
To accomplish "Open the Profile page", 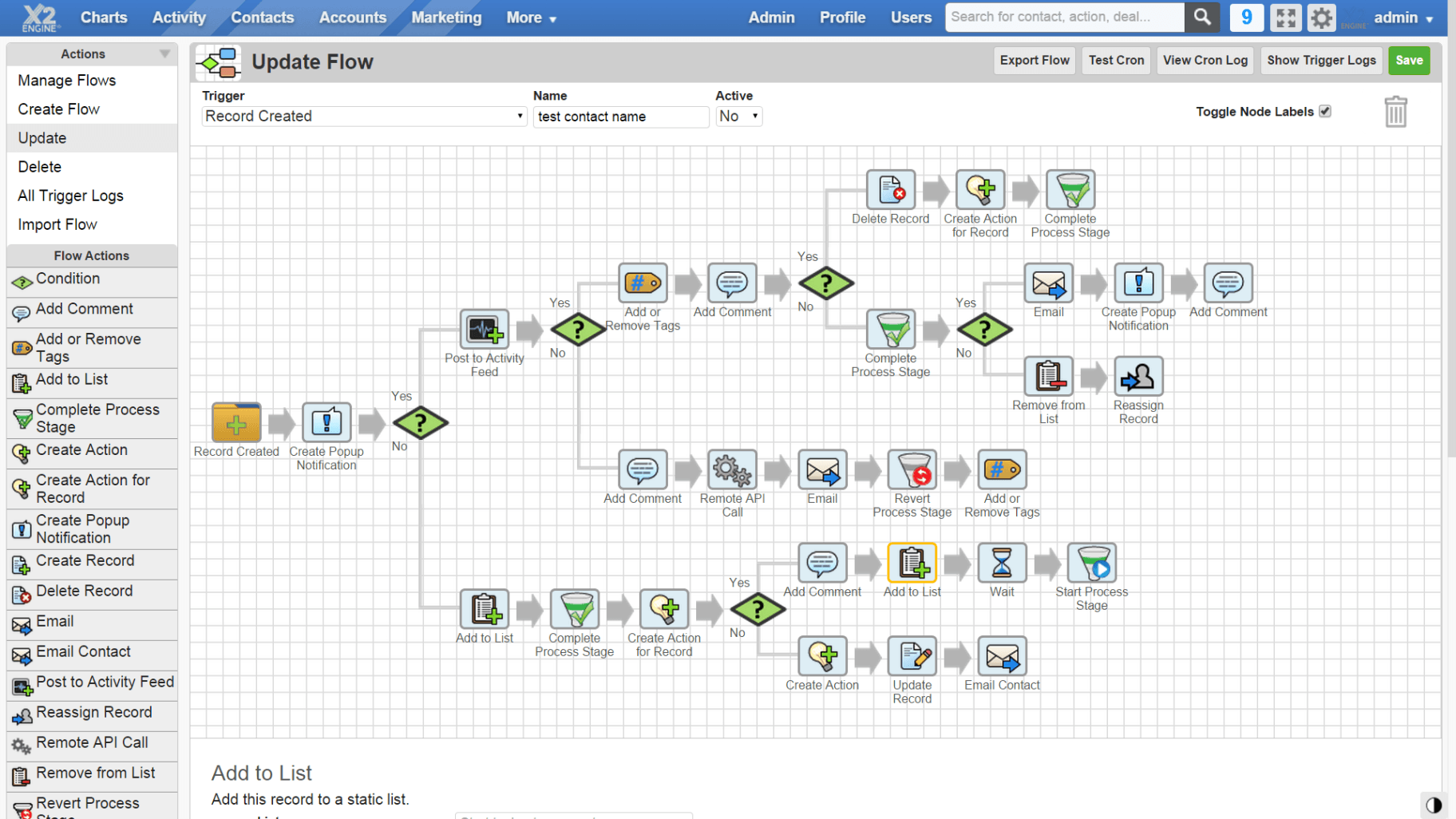I will point(842,18).
